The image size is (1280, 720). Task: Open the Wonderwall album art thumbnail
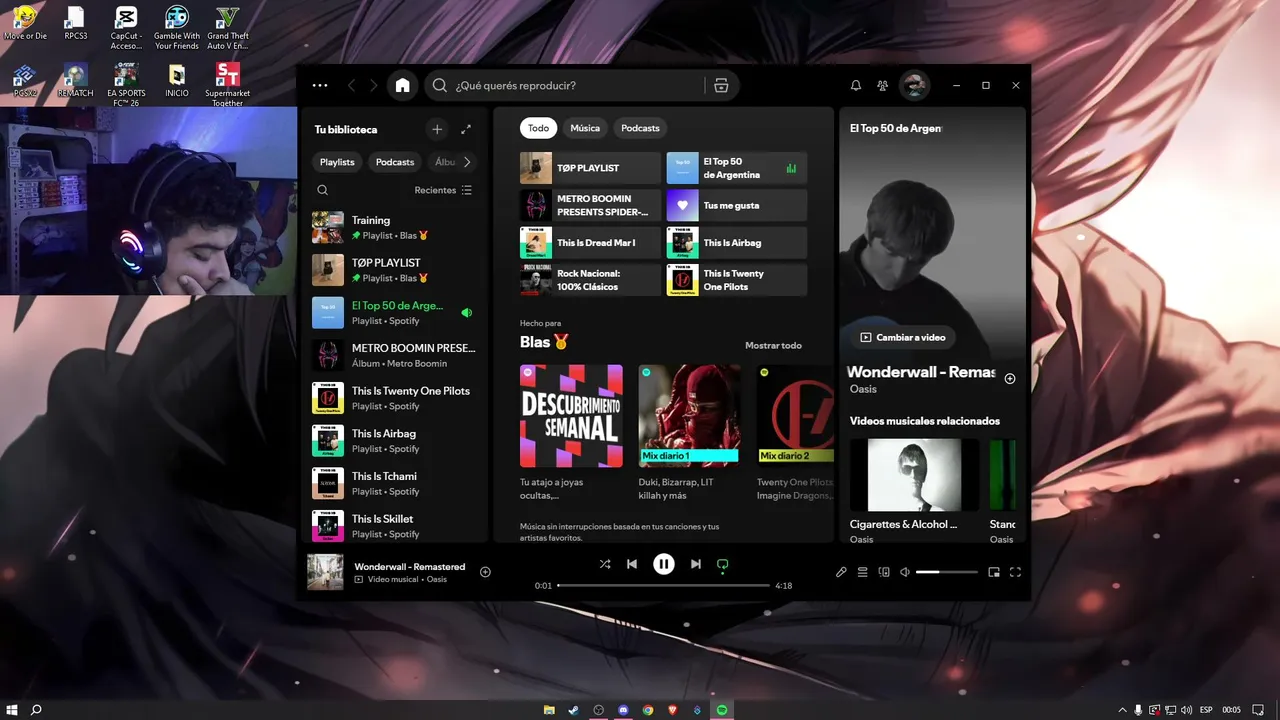(325, 572)
